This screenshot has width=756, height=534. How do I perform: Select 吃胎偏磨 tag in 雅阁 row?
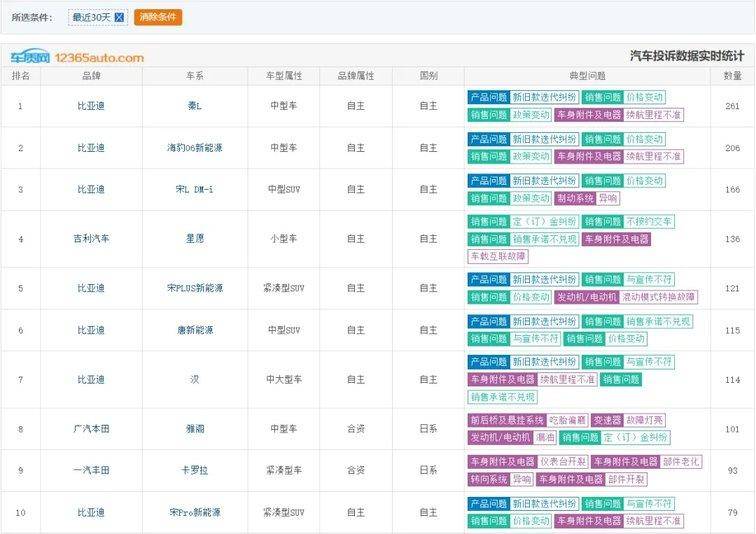click(567, 420)
